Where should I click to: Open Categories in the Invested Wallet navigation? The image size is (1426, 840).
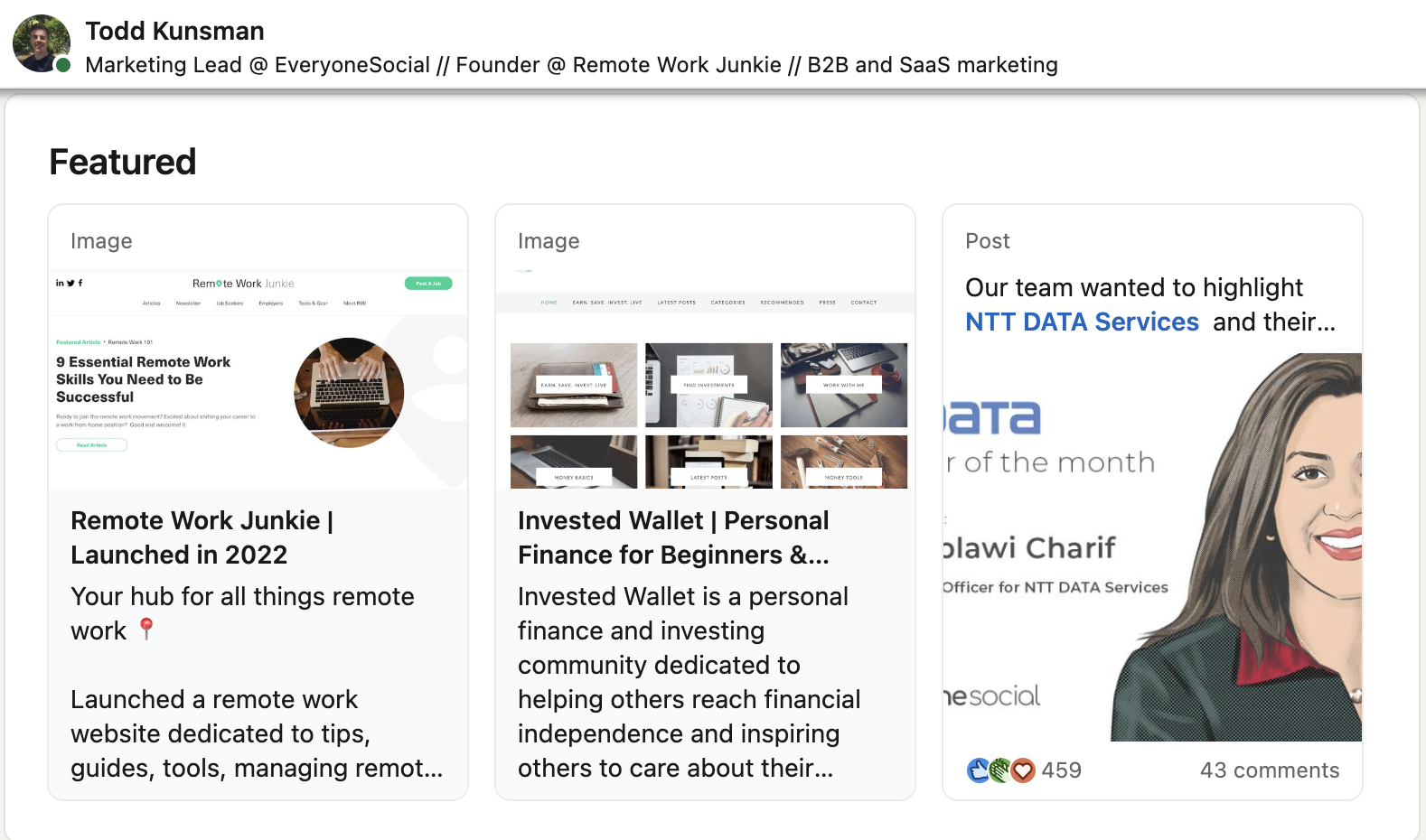coord(728,303)
